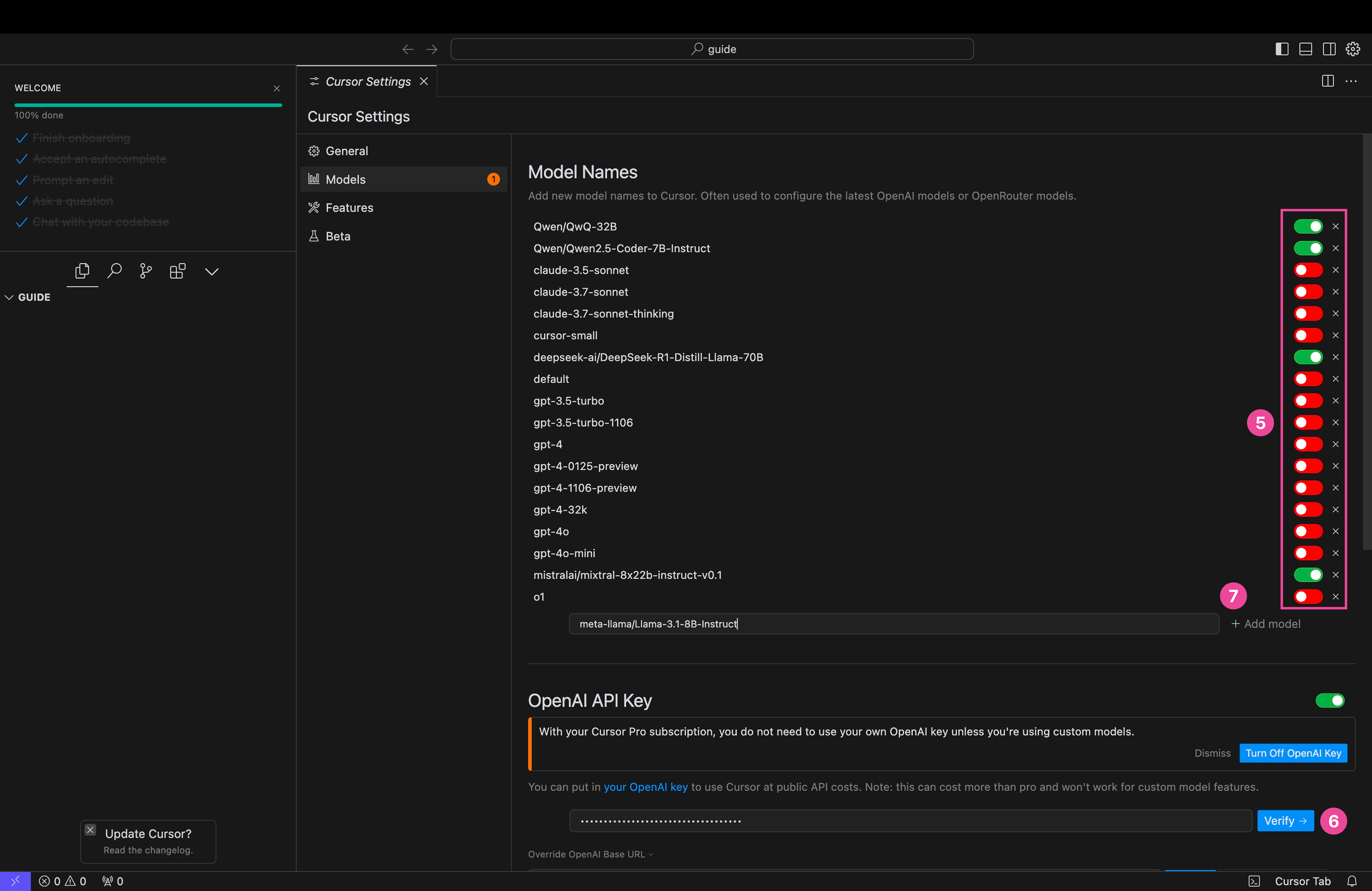
Task: Disable the DeepSeek-R1-Distill-Llama-70B toggle
Action: [1308, 357]
